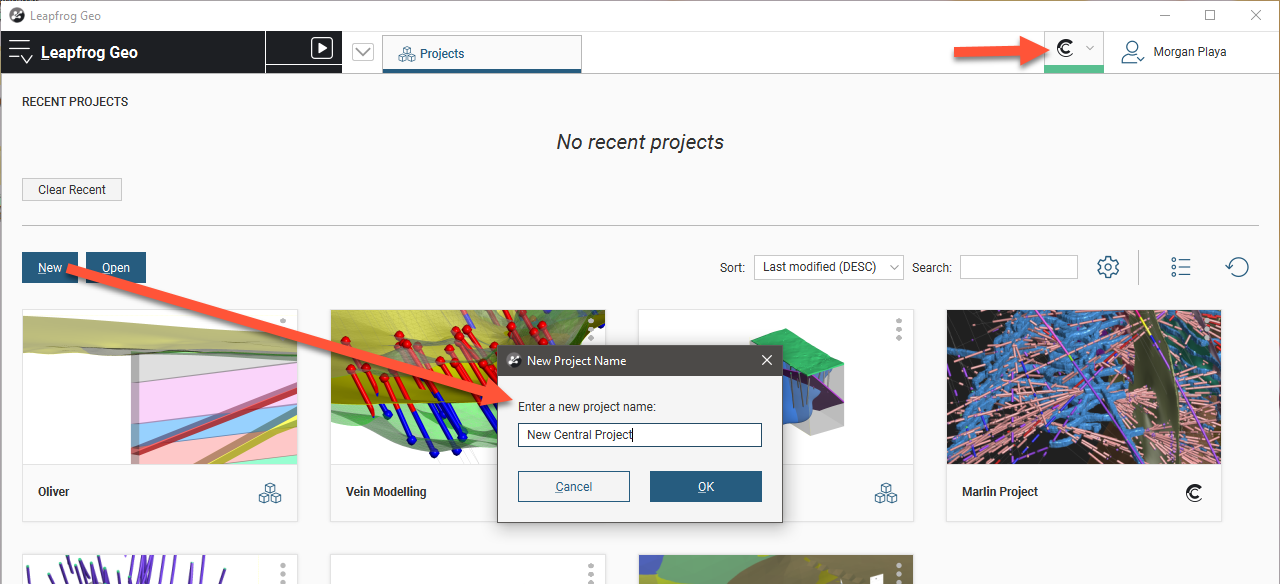
Task: Click the cubes icon on Oliver card
Action: 270,492
